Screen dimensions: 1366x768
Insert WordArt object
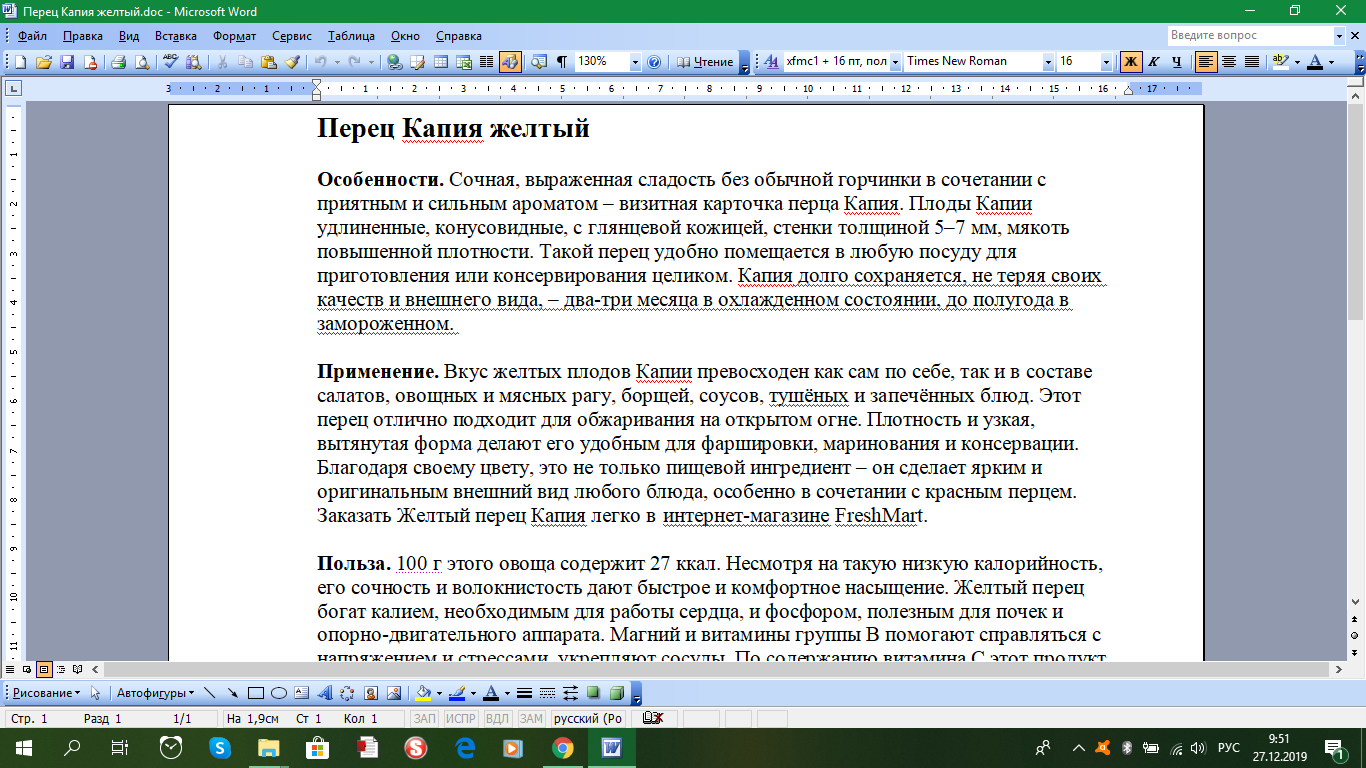click(x=324, y=692)
